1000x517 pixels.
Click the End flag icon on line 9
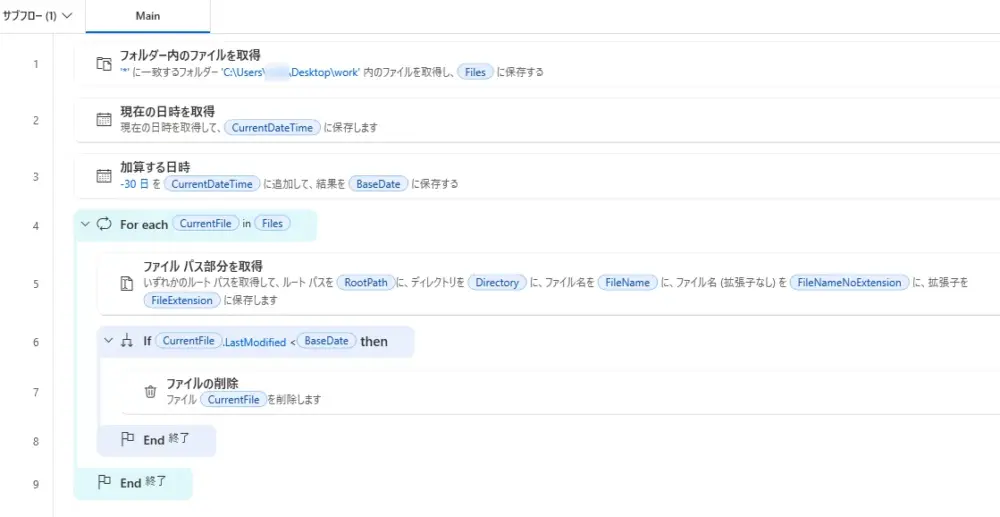coord(104,482)
